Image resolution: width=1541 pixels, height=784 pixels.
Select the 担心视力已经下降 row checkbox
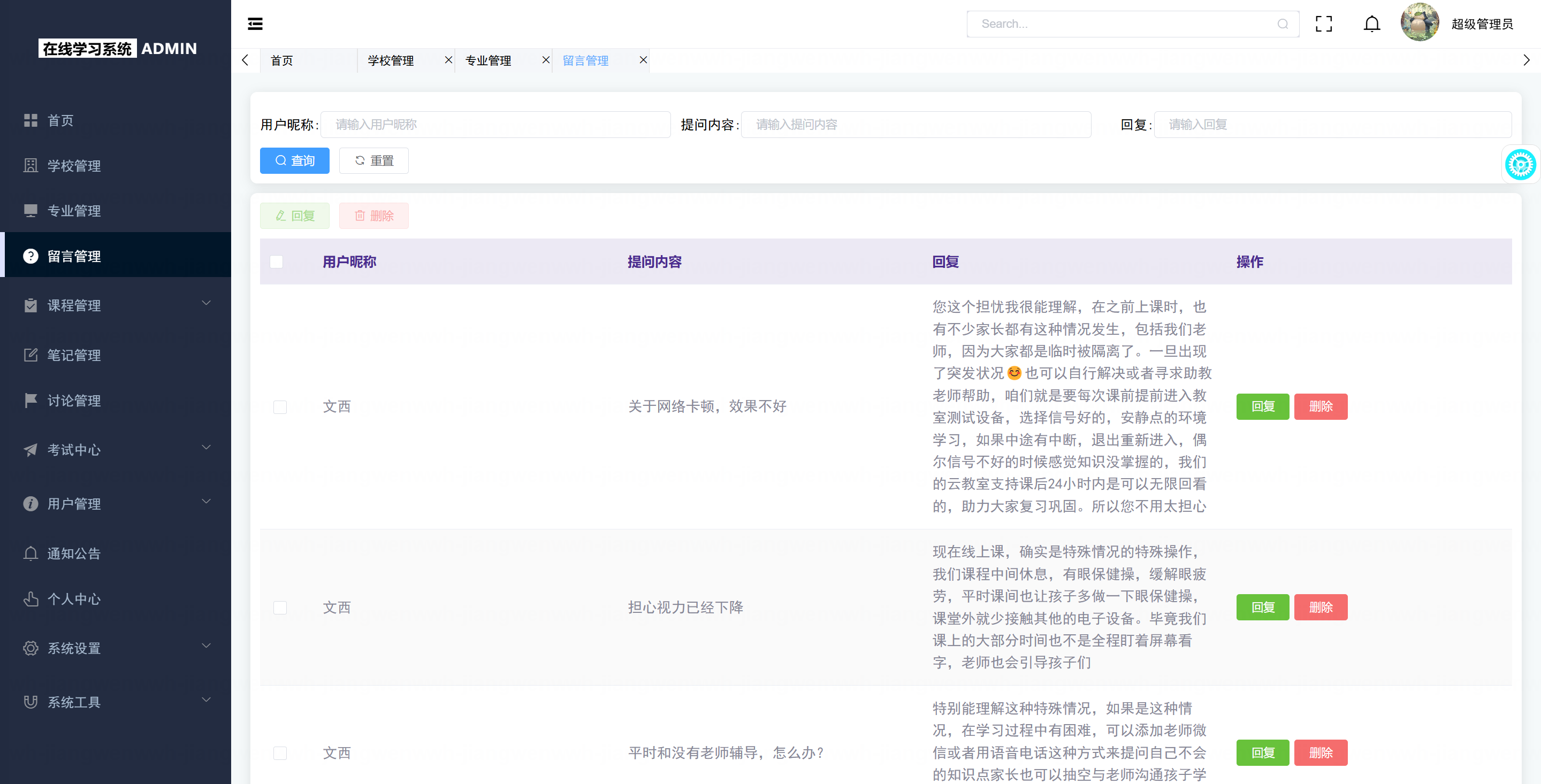click(x=280, y=608)
